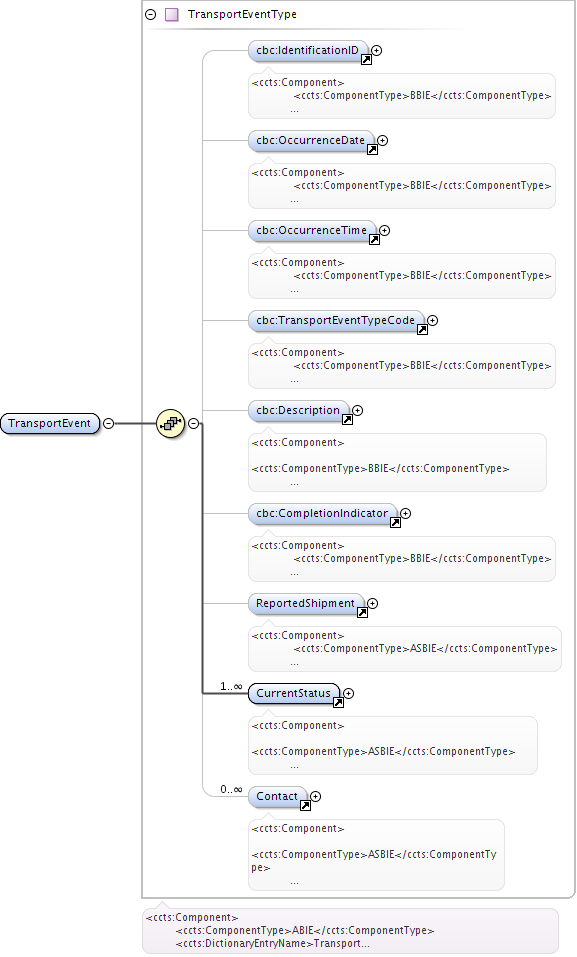The height and width of the screenshot is (957, 577).
Task: Follow reference arrow on cbc:OccurrenceDate
Action: [x=372, y=150]
